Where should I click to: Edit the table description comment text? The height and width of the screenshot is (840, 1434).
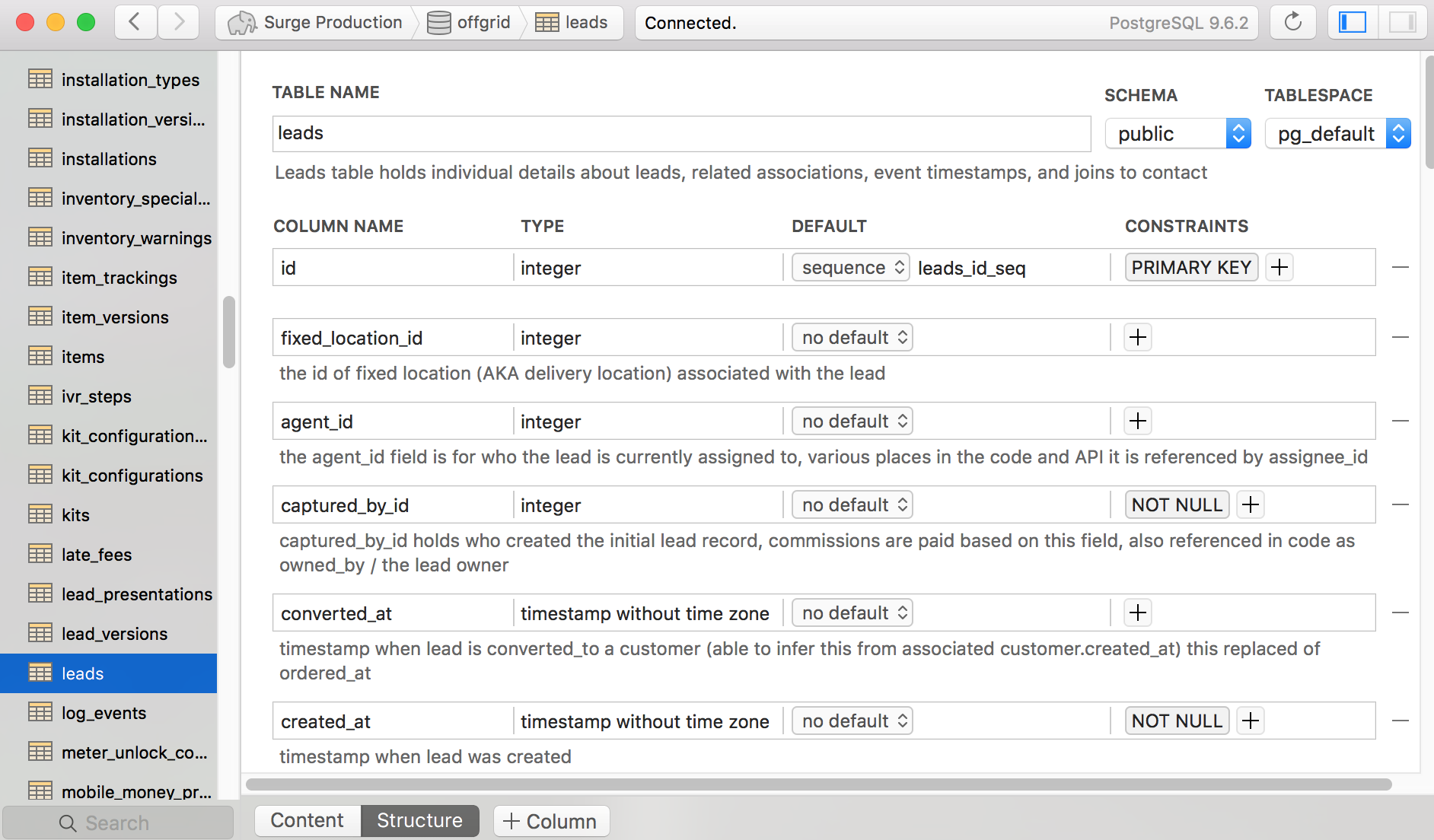click(741, 173)
